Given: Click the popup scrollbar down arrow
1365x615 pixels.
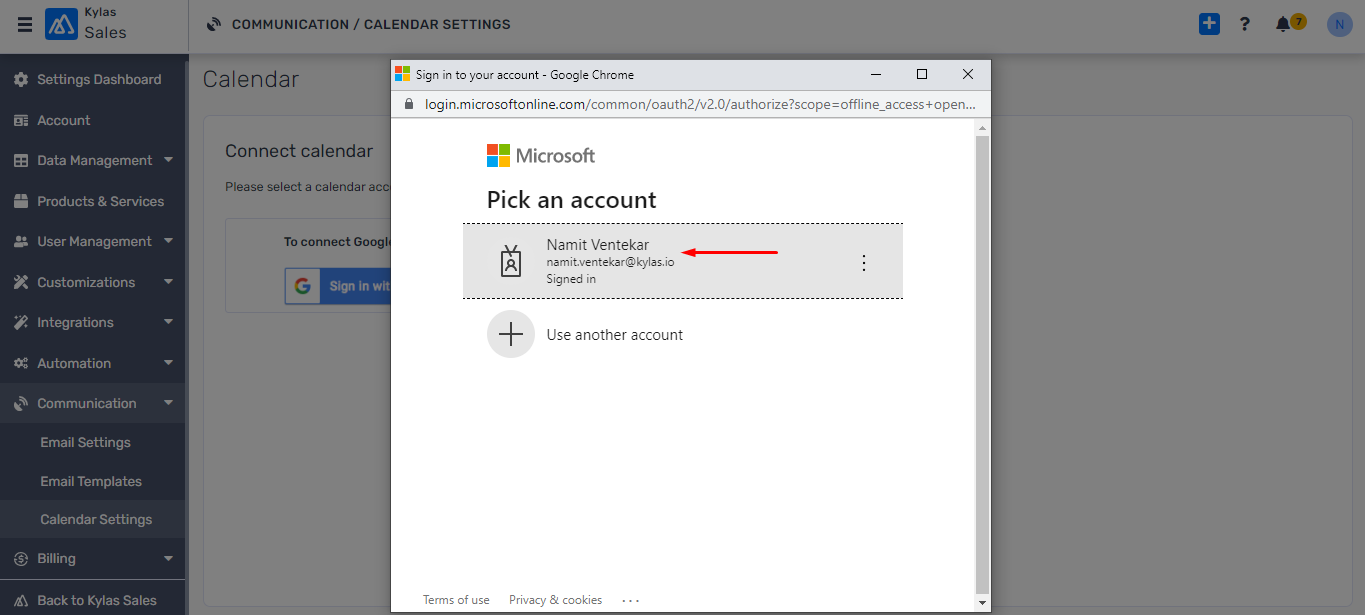Looking at the screenshot, I should click(x=982, y=603).
